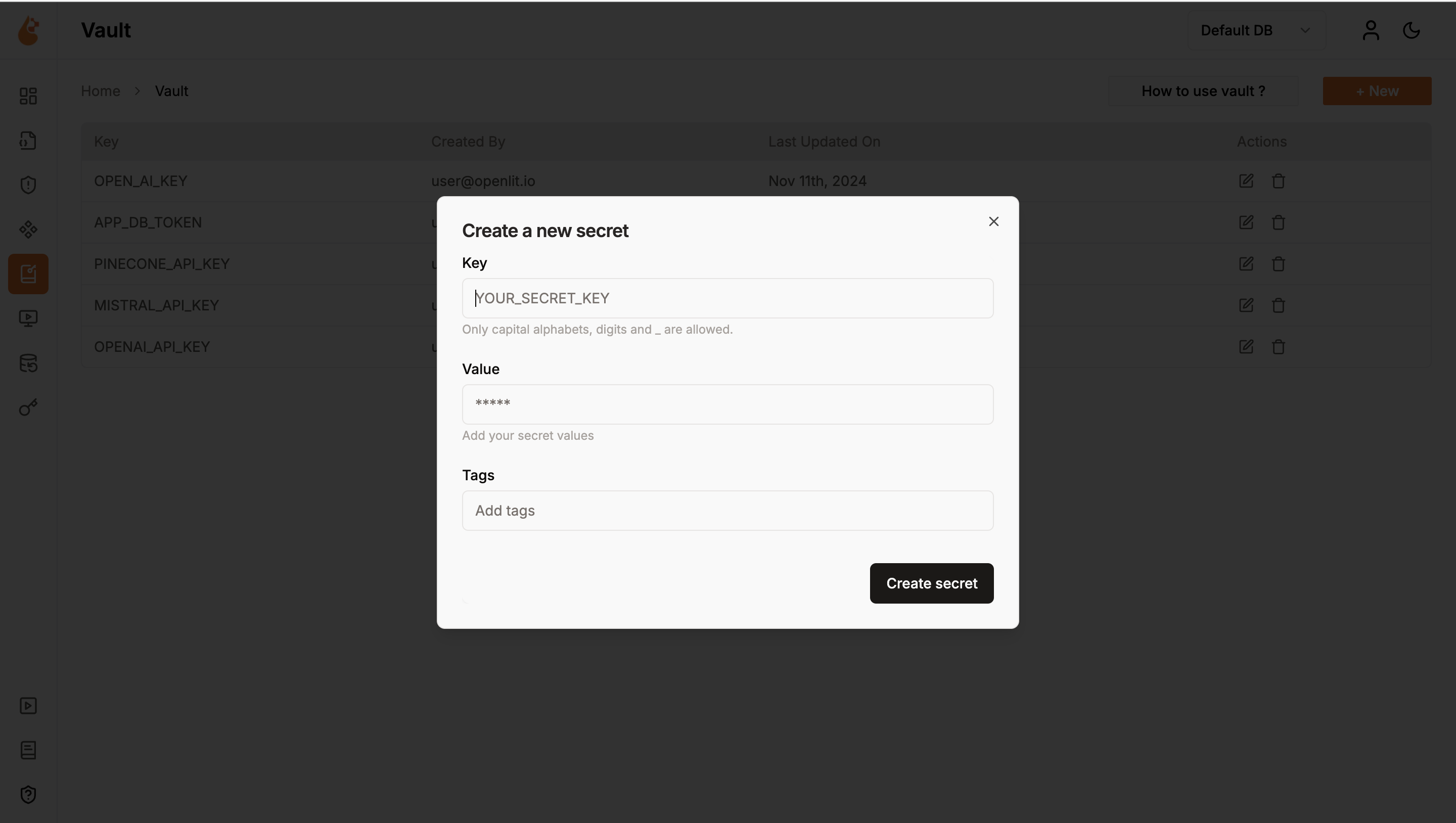This screenshot has width=1456, height=823.
Task: Click the Tags input field
Action: coord(728,510)
